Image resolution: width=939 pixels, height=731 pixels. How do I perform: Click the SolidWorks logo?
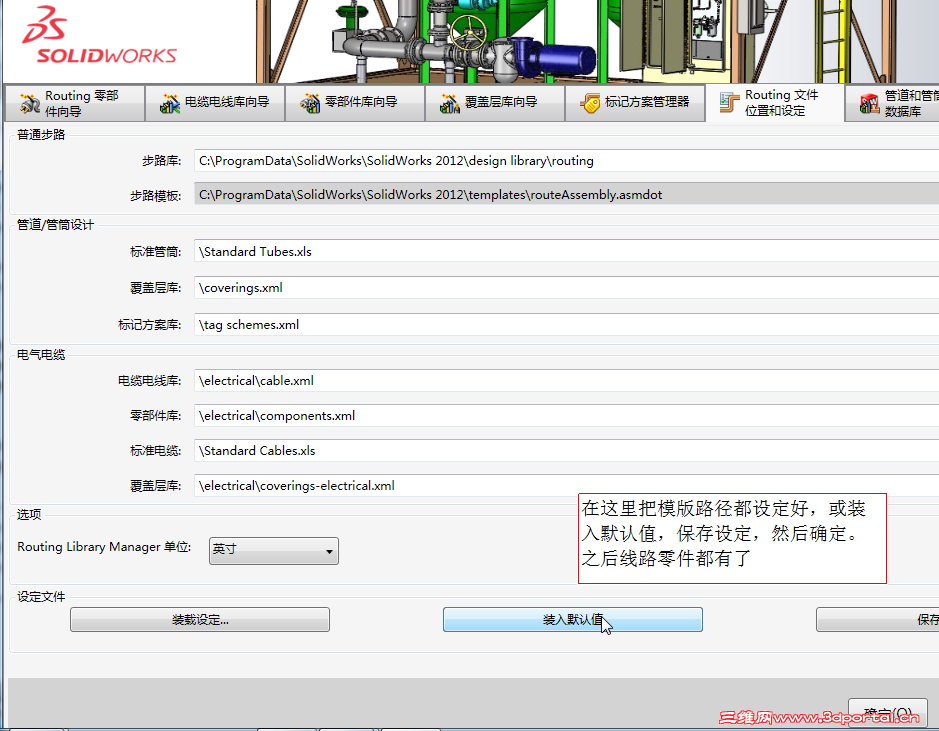[x=99, y=36]
